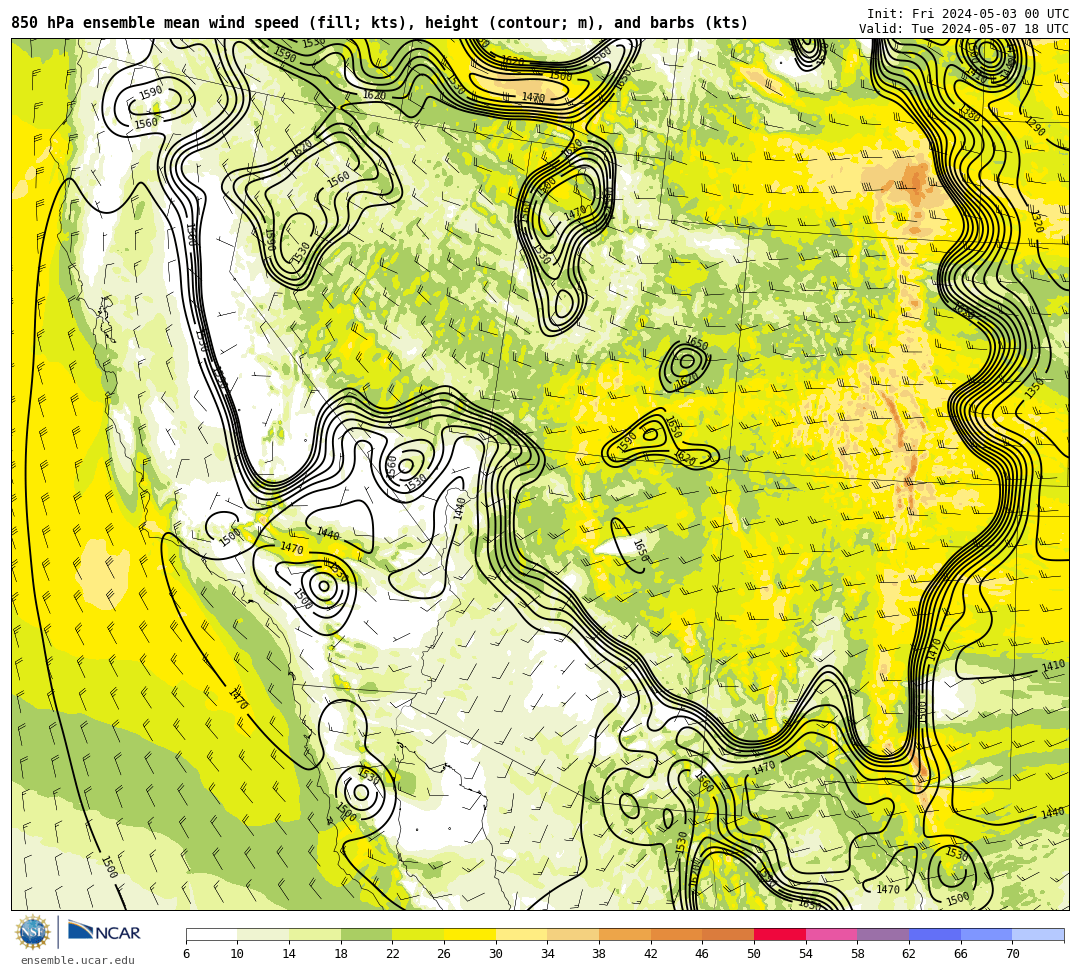Click the NSF logo
Screen dimensions: 1080x973
tap(34, 932)
